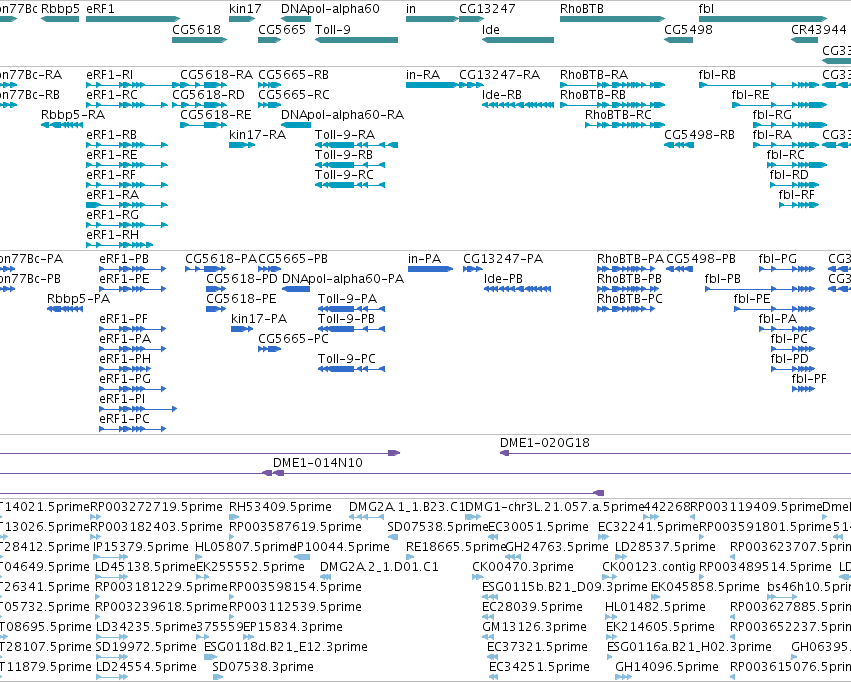Click the RhoBTB gene span bar

pos(612,19)
